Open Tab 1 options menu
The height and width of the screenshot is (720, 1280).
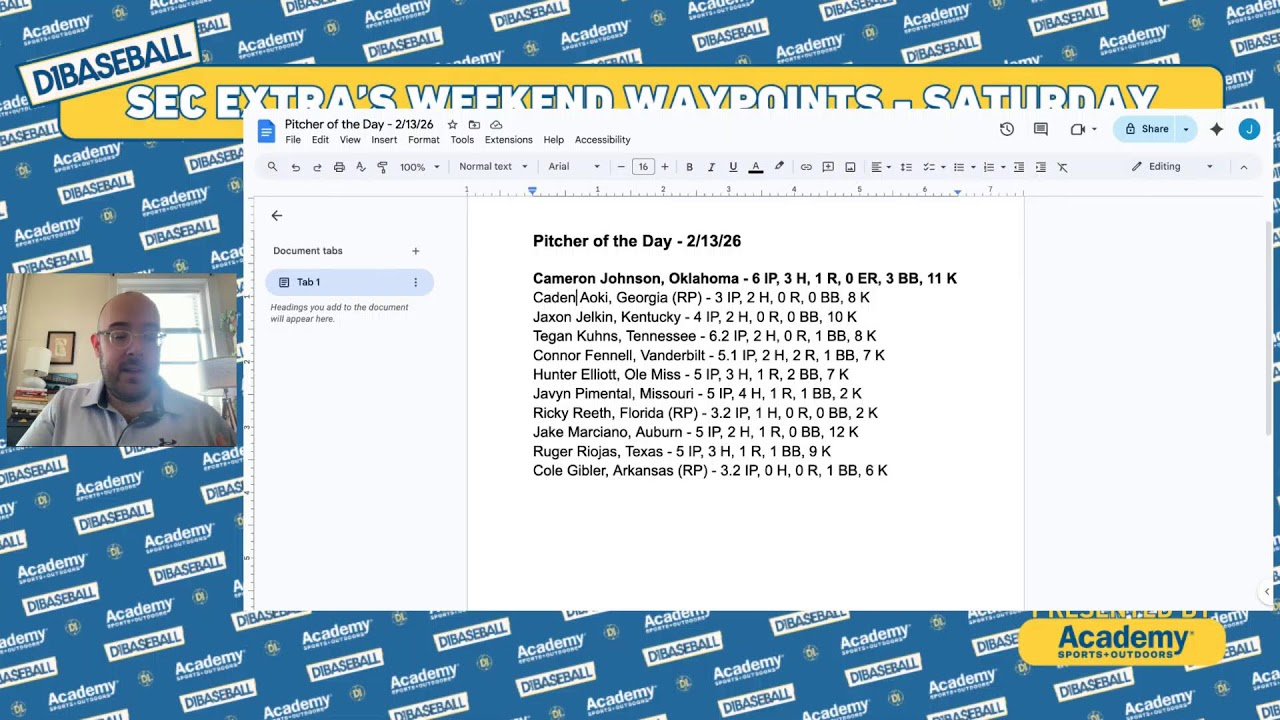coord(416,283)
